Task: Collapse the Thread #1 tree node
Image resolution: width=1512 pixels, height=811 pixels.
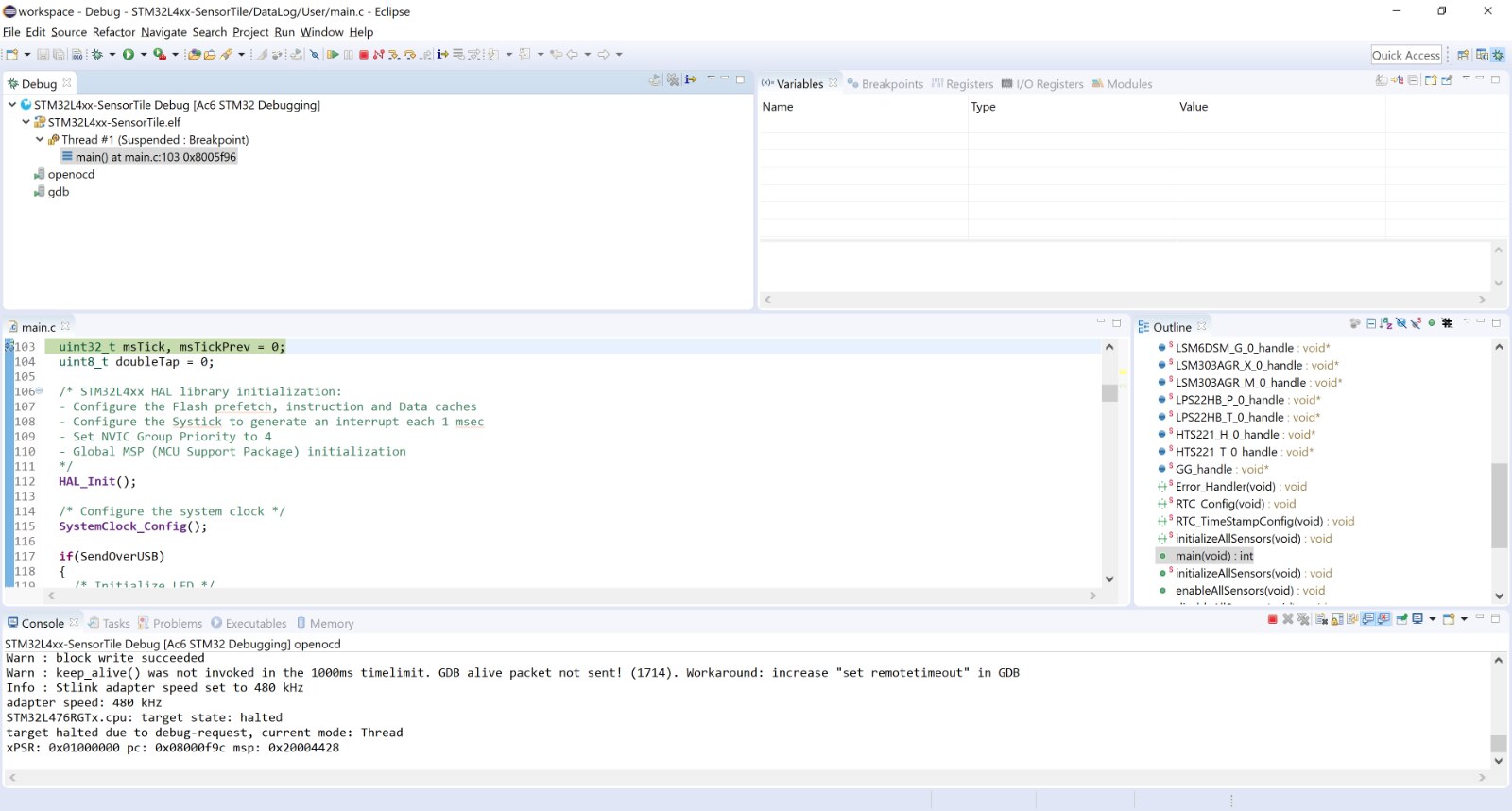Action: tap(40, 140)
